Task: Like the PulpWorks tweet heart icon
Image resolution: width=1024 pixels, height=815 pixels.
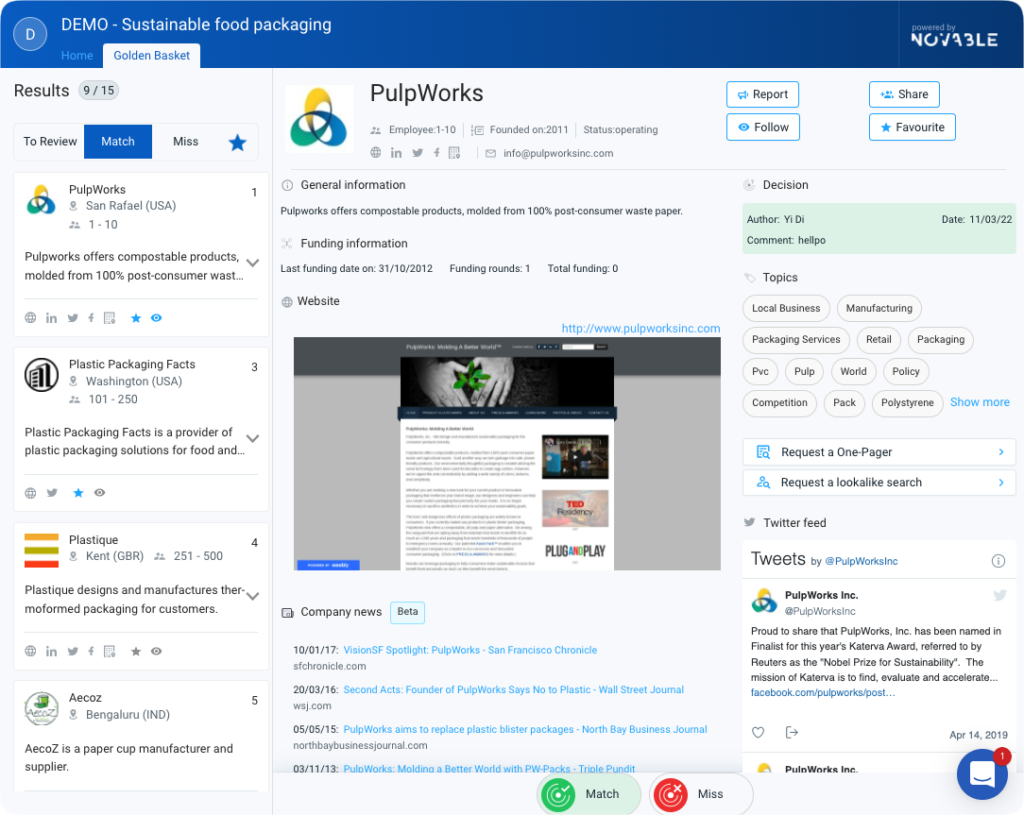Action: (x=758, y=733)
